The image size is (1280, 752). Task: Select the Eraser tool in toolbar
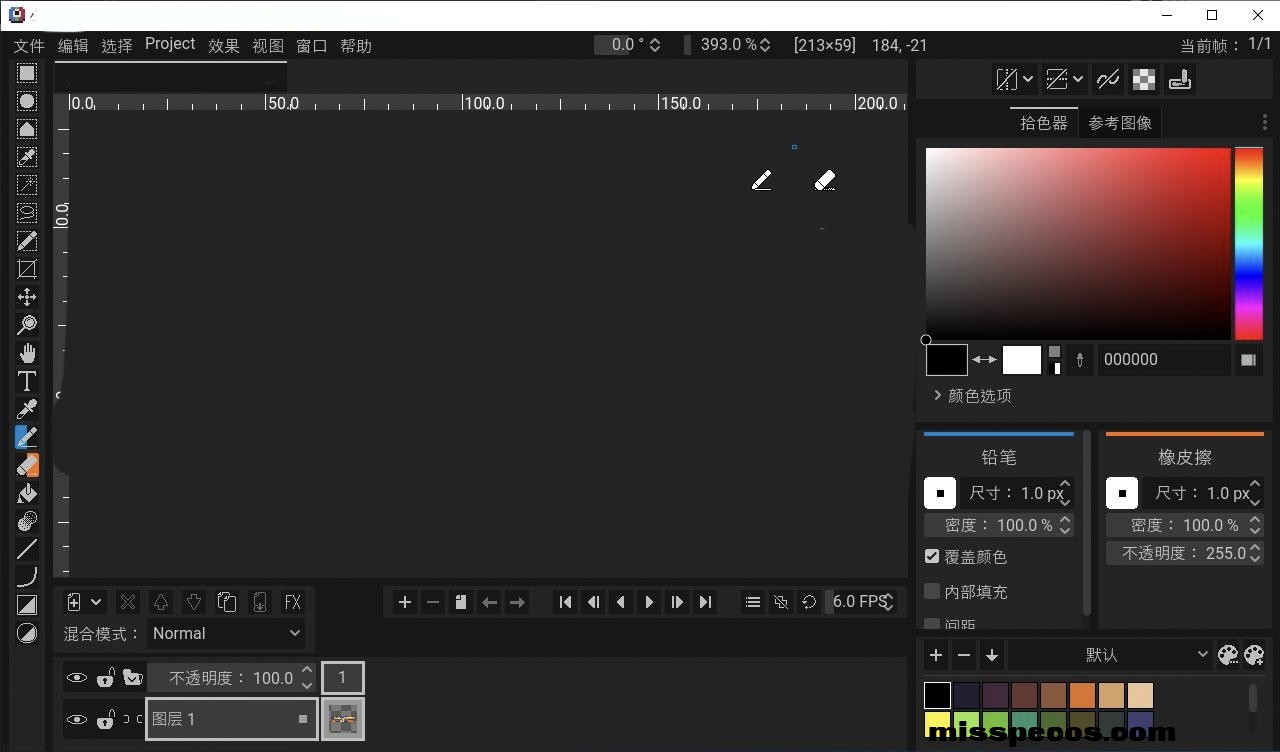click(x=27, y=465)
